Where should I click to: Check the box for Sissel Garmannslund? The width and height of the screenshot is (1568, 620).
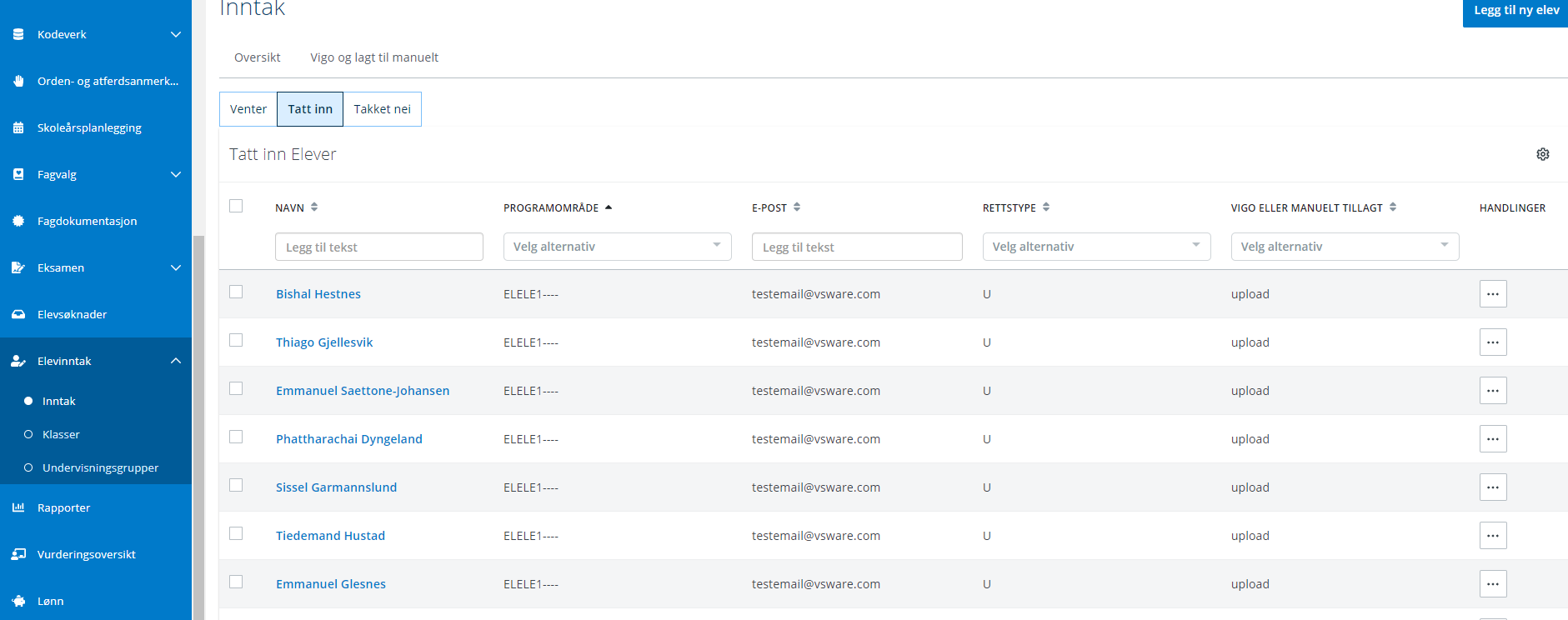click(x=236, y=485)
